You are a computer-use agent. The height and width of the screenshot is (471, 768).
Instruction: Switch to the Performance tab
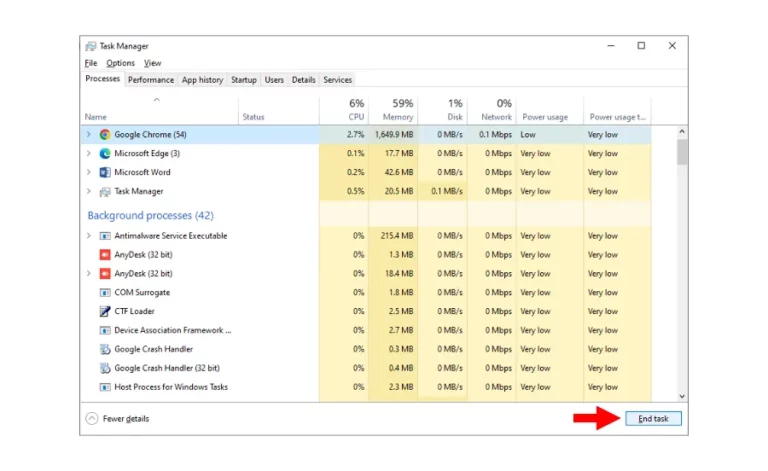(151, 80)
